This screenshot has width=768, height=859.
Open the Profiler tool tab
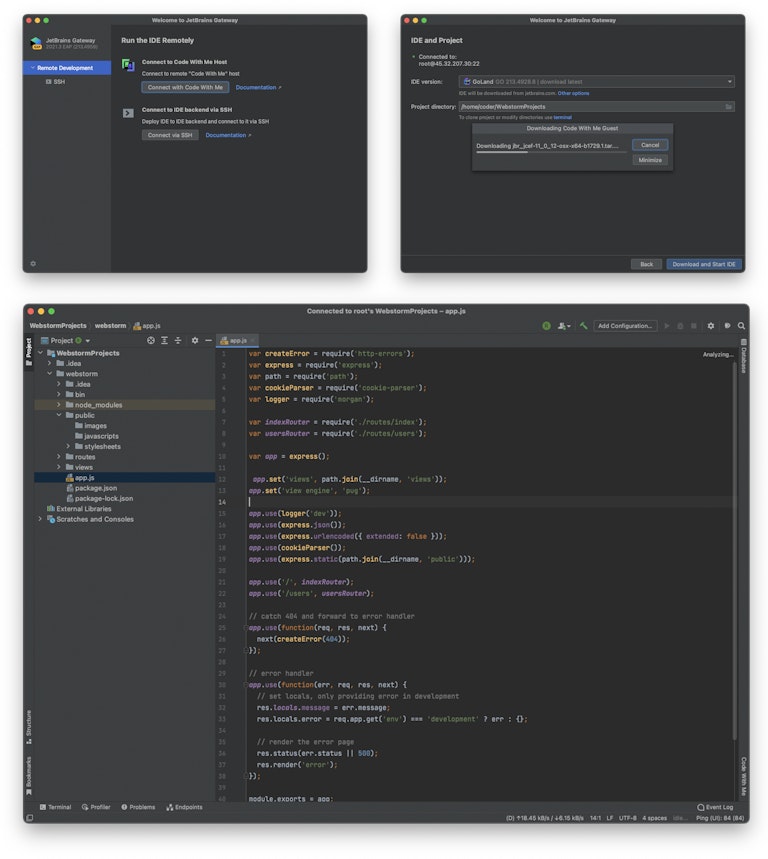[96, 807]
